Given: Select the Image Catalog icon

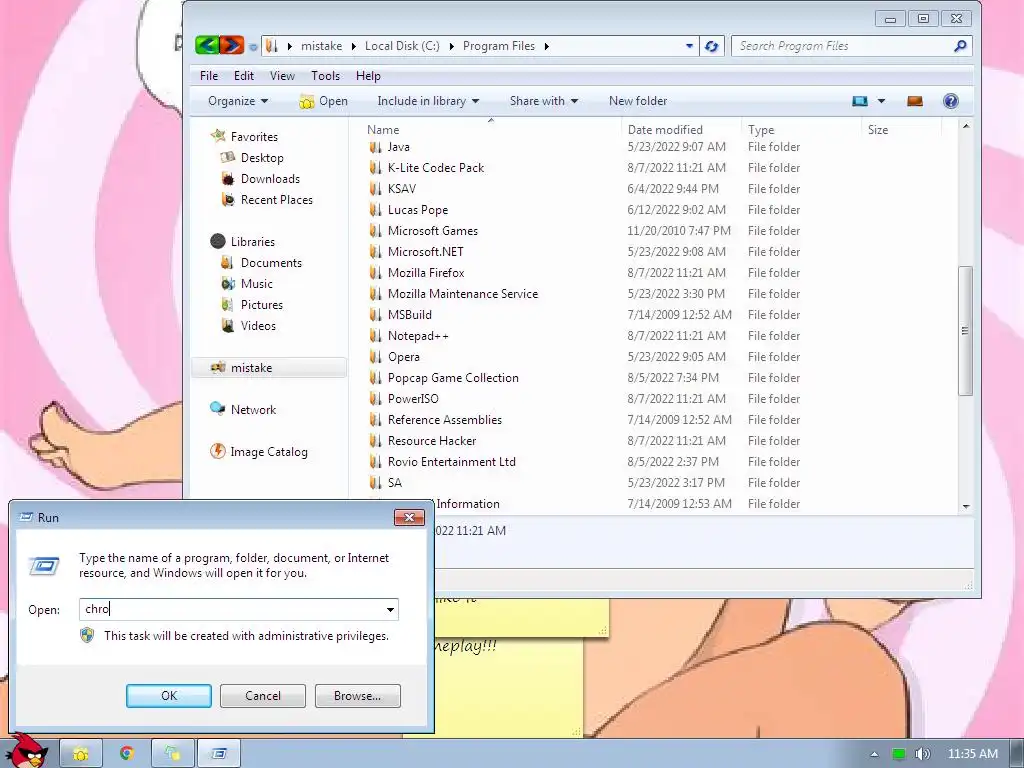Looking at the screenshot, I should [x=217, y=451].
